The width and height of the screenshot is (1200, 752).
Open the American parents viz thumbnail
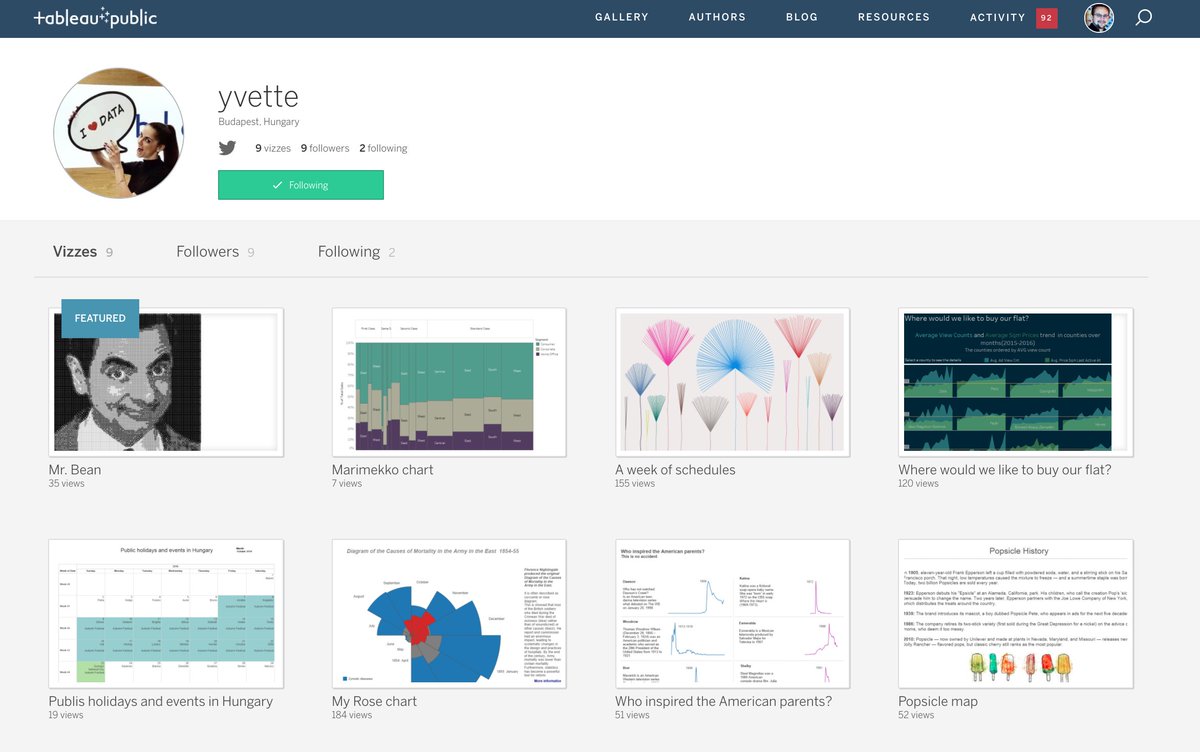click(732, 614)
